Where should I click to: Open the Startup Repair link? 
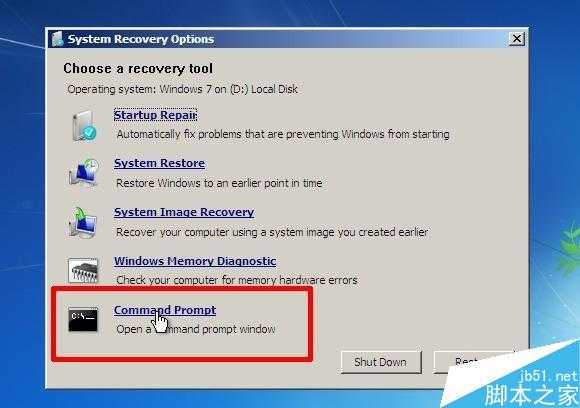155,115
